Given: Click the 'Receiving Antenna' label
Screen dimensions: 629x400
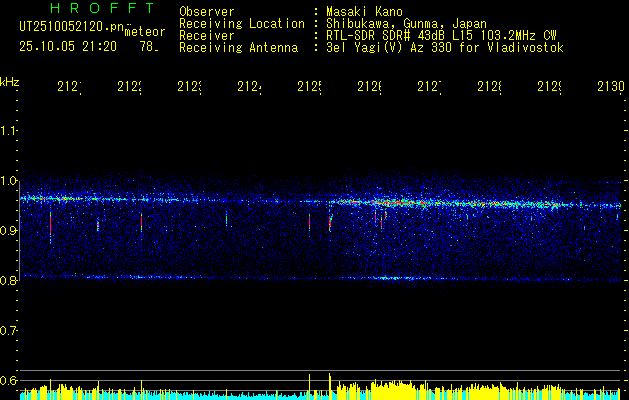Looking at the screenshot, I should (x=239, y=48).
